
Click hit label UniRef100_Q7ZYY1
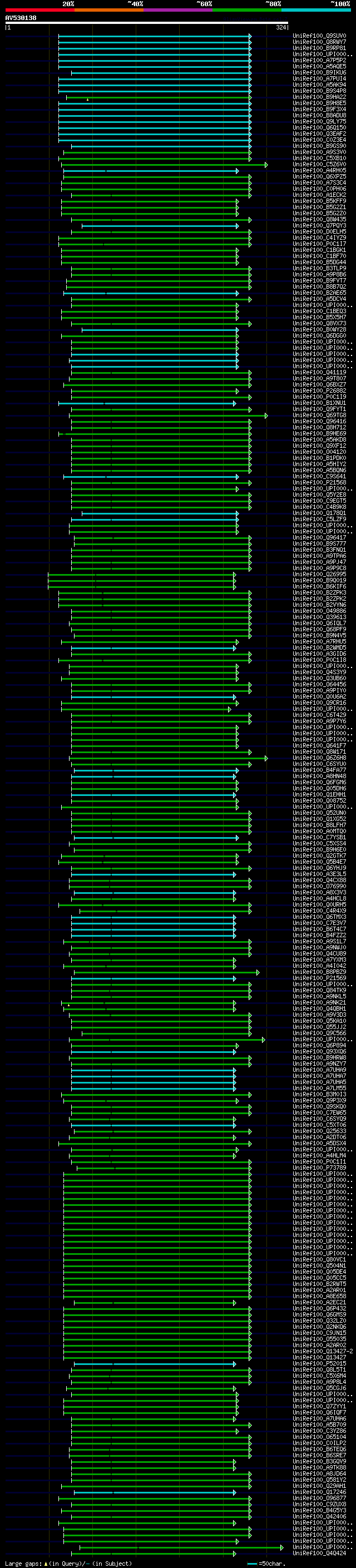click(319, 1406)
